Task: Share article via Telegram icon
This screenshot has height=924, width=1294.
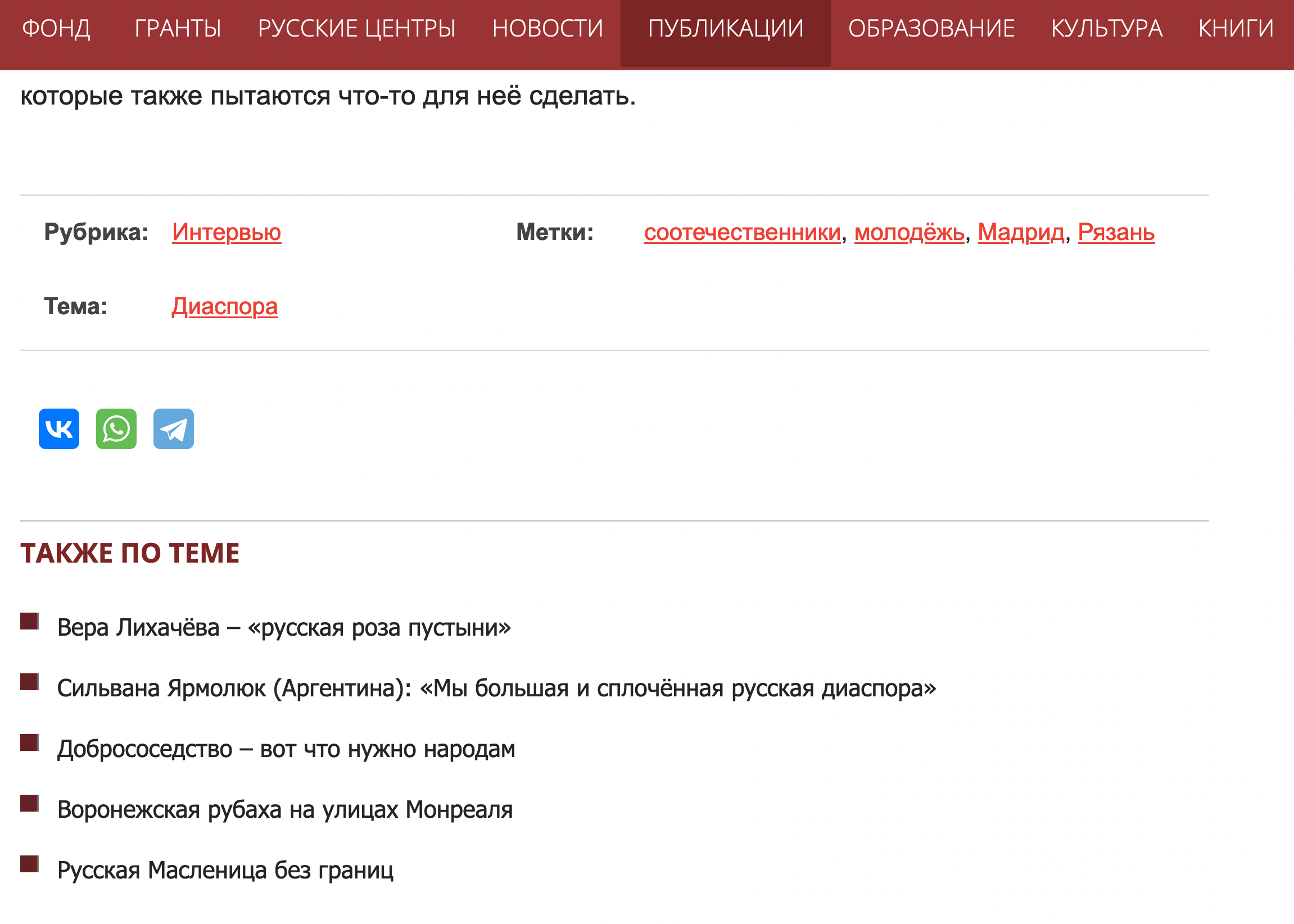Action: [x=174, y=429]
